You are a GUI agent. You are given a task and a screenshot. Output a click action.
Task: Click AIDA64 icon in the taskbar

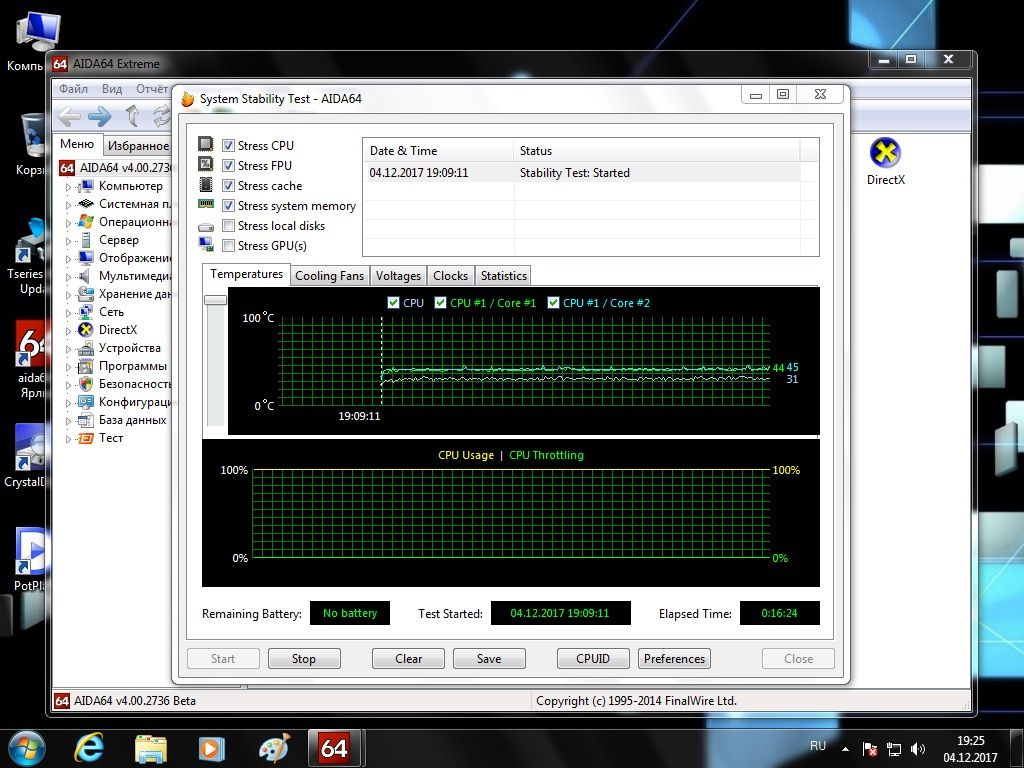point(334,748)
